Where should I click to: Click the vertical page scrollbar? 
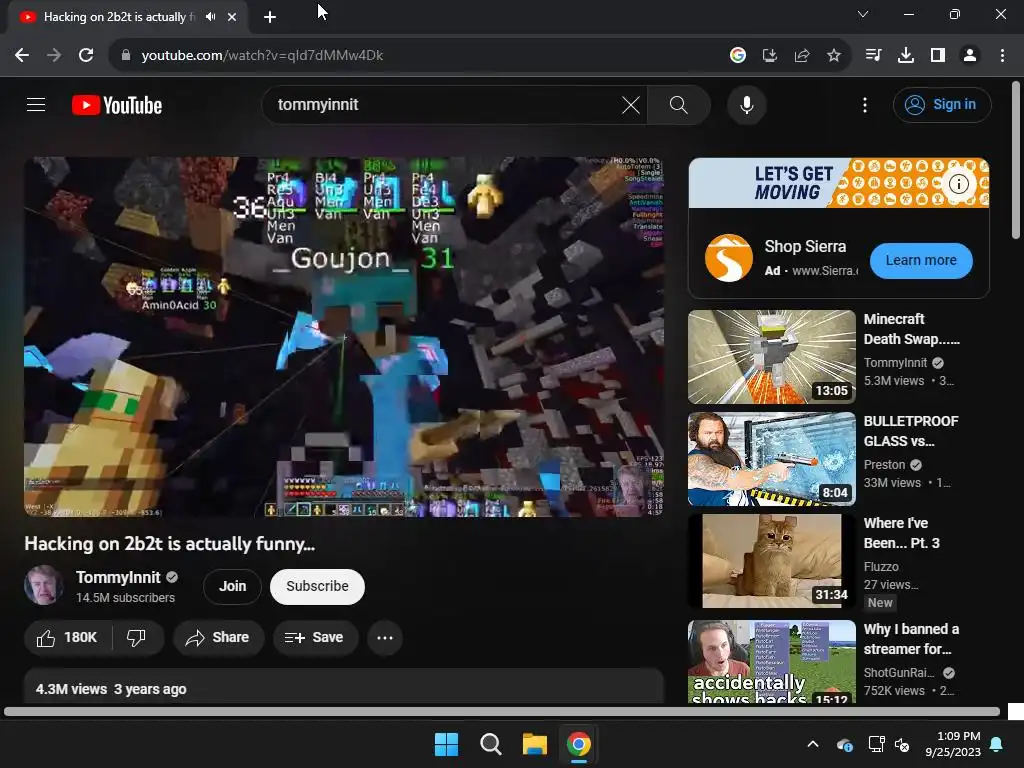coord(1016,160)
